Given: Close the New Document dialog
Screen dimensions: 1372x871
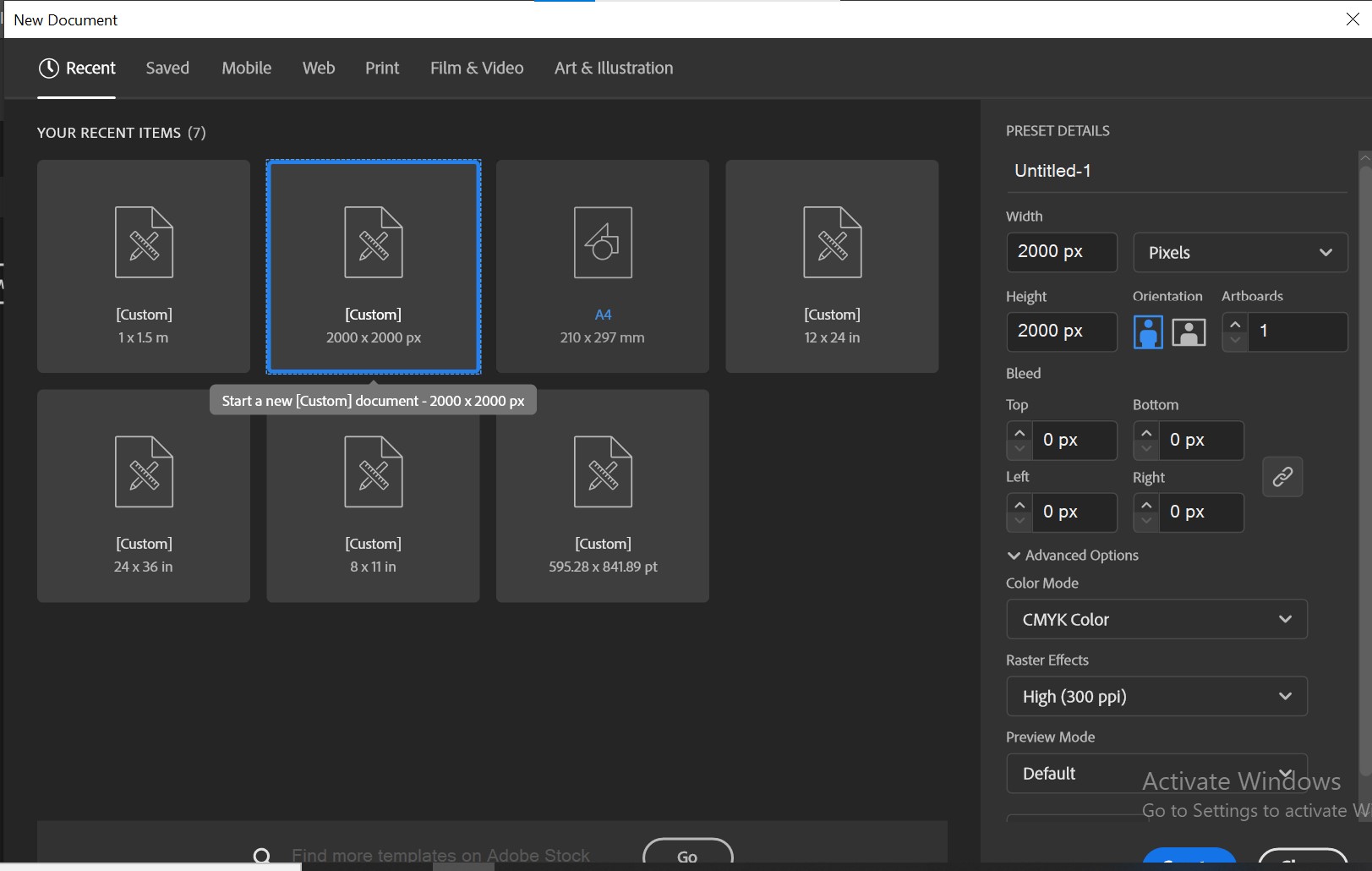Looking at the screenshot, I should [1353, 19].
